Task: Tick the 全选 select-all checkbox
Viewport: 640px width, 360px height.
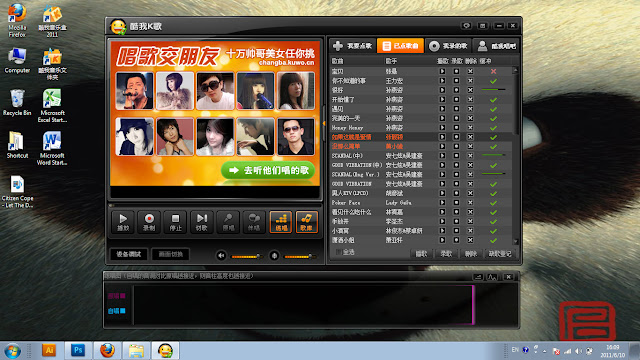Action: 338,252
